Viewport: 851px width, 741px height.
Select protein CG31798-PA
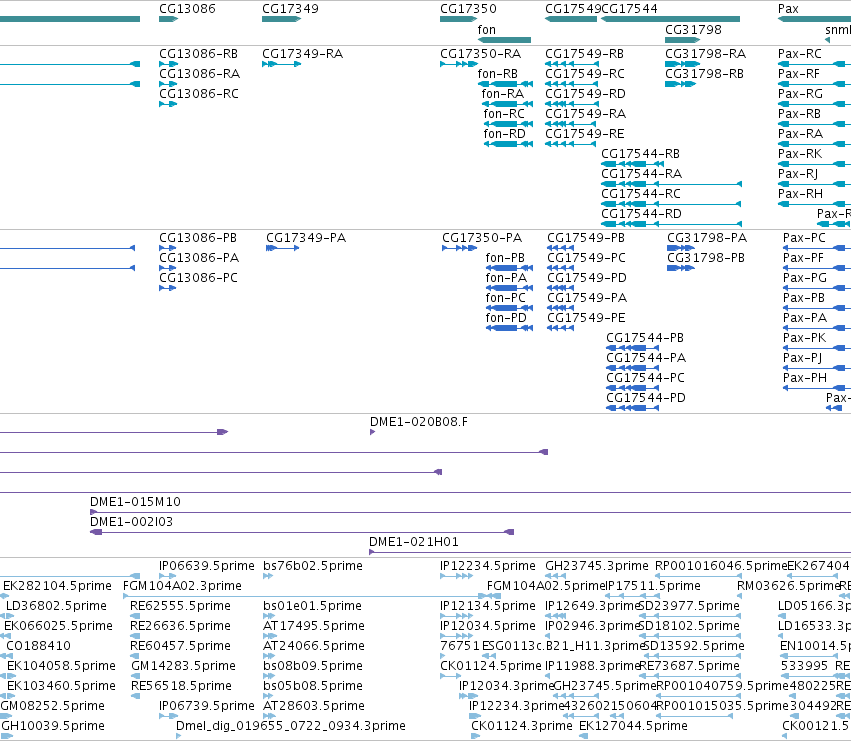[707, 238]
